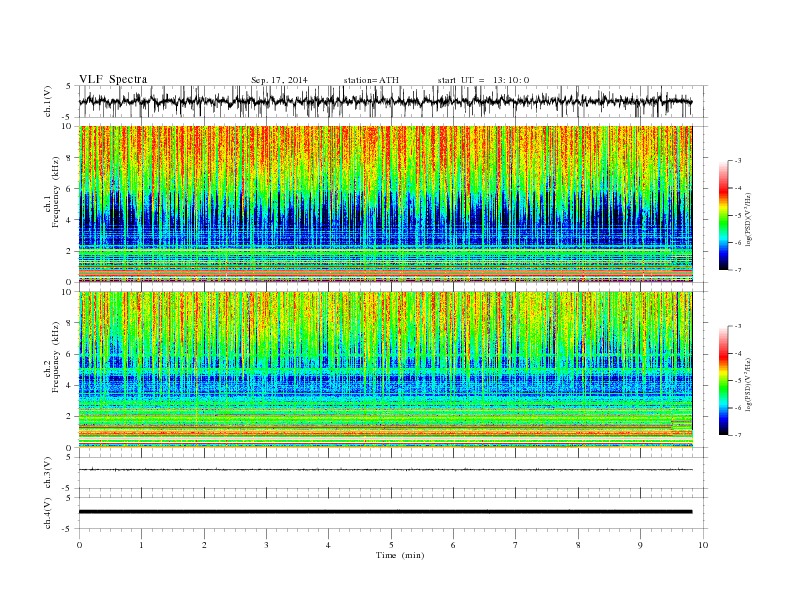Select the date text "Sep. 17, 2014"
Screen dimensions: 792x612
point(279,80)
